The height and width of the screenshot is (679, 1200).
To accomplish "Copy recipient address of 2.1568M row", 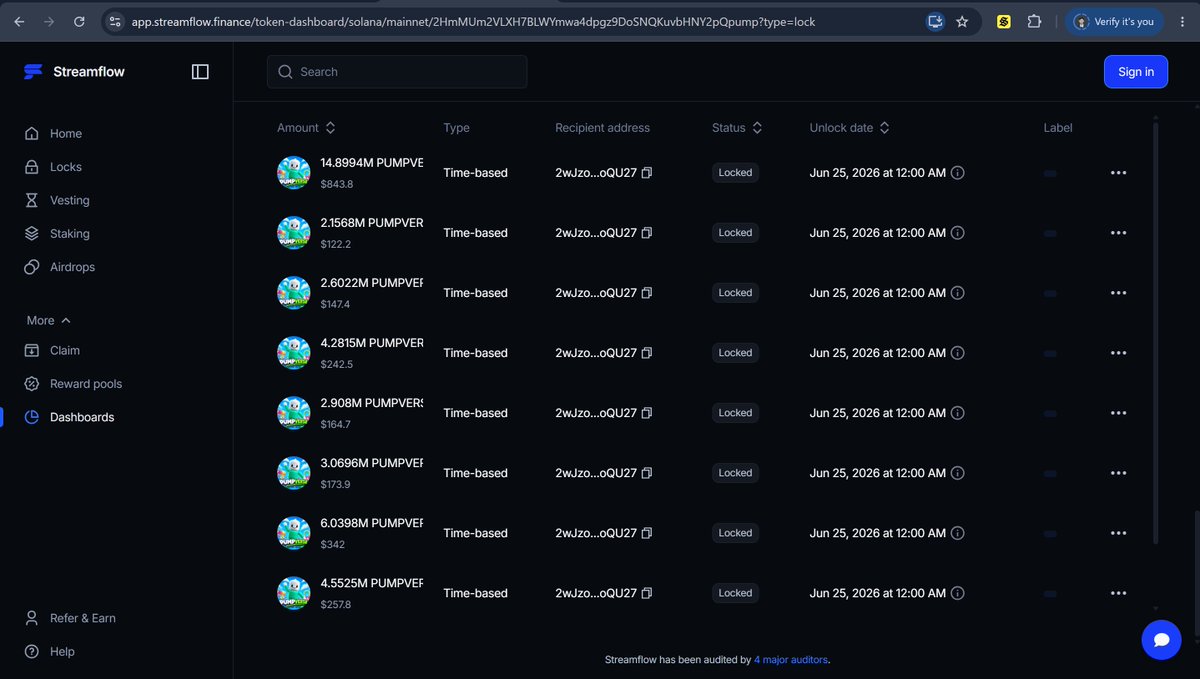I will pyautogui.click(x=647, y=233).
